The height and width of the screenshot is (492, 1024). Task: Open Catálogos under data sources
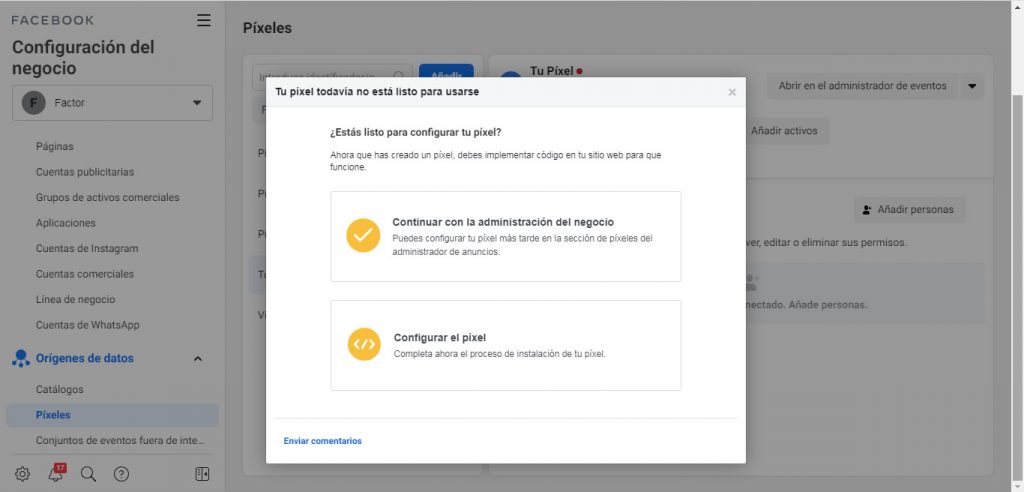59,389
